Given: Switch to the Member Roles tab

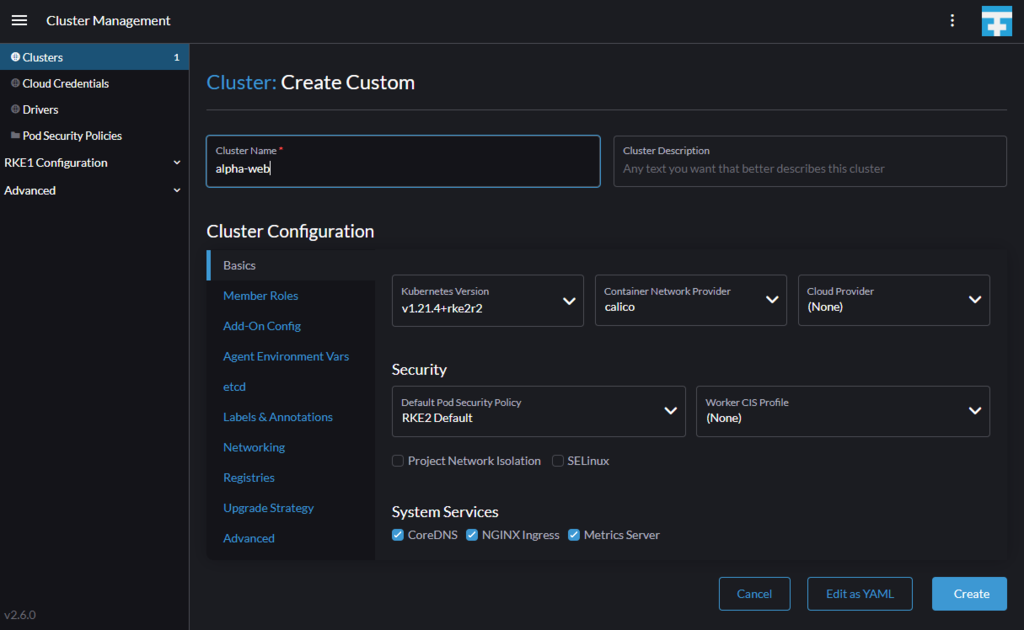Looking at the screenshot, I should click(261, 296).
